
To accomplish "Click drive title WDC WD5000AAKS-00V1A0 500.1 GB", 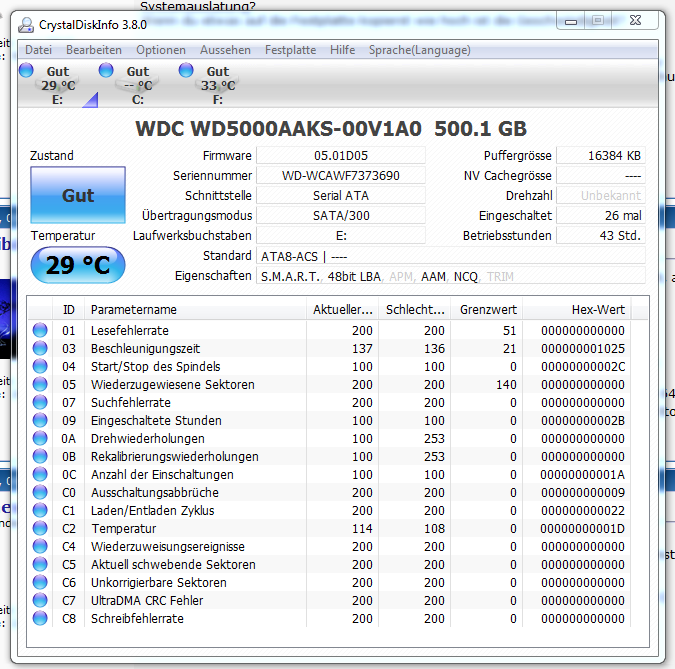I will [x=331, y=129].
